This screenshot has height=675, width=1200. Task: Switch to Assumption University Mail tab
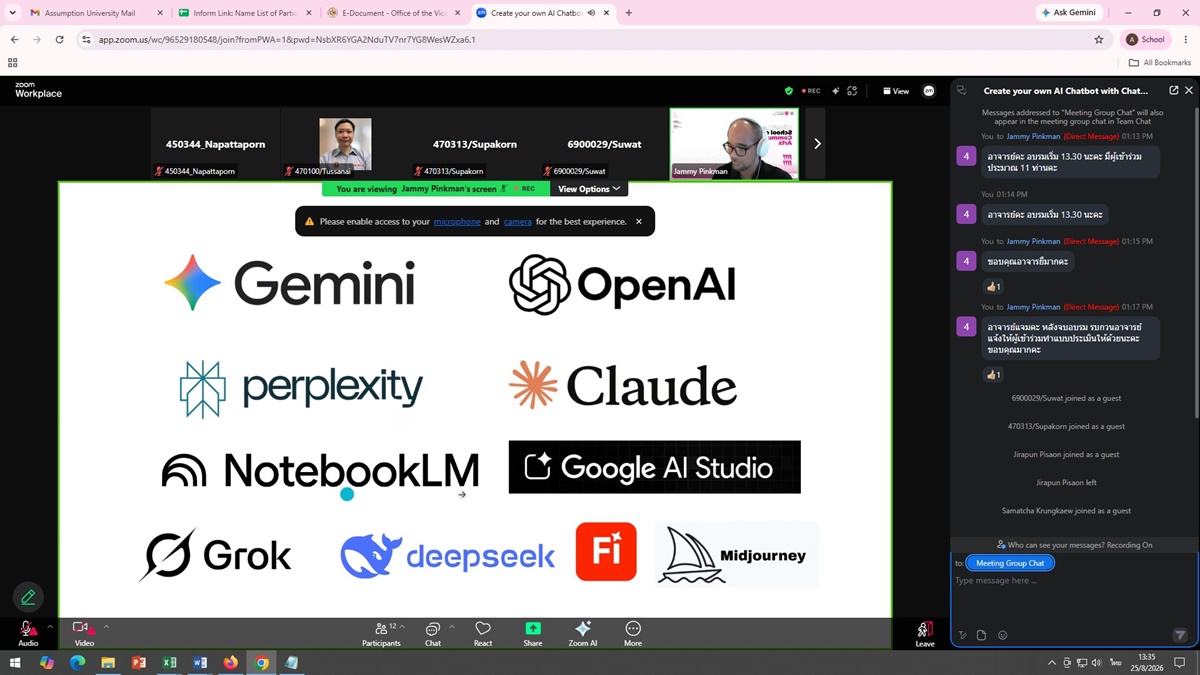pos(97,13)
